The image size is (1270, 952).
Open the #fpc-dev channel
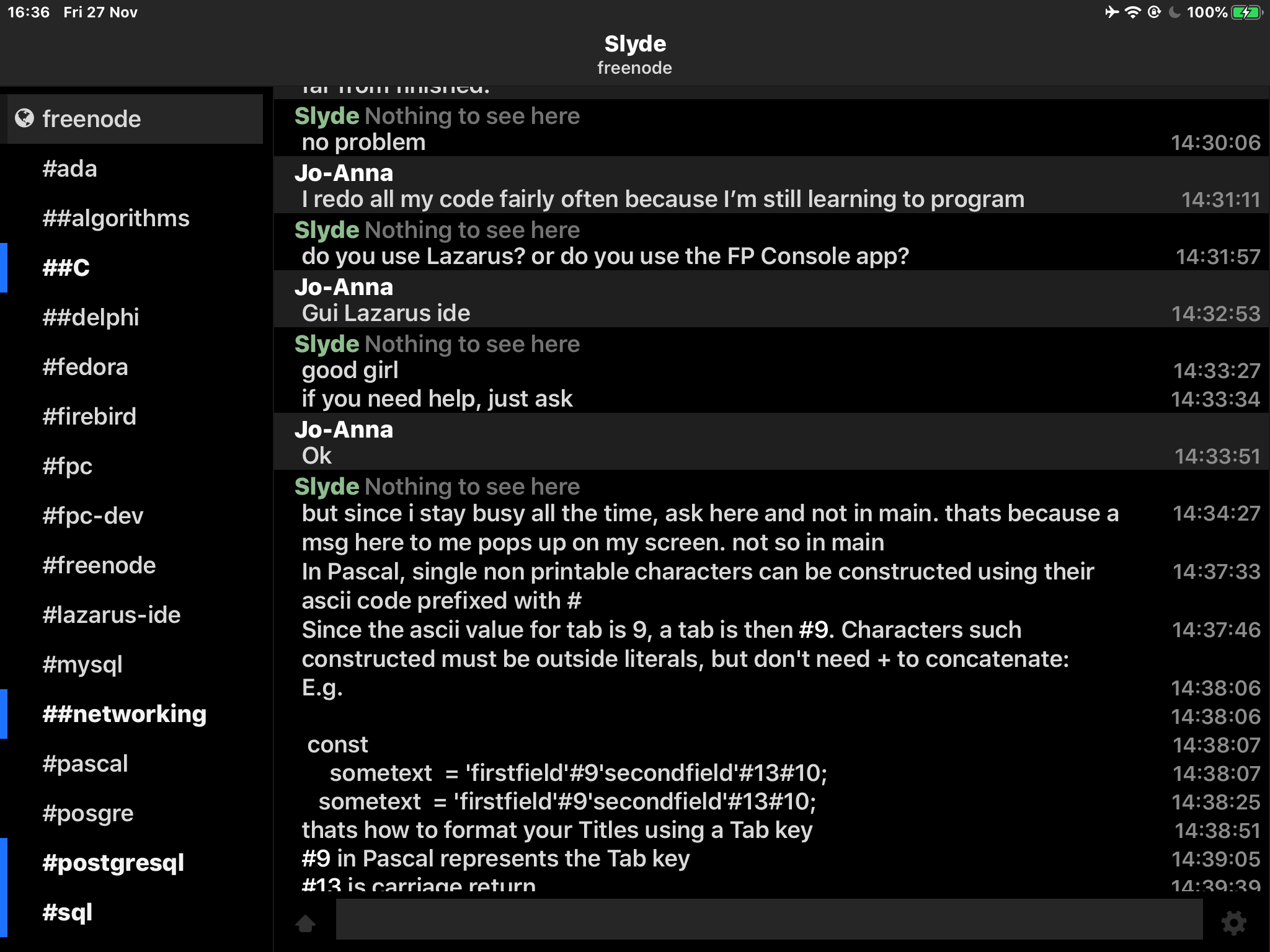point(135,516)
